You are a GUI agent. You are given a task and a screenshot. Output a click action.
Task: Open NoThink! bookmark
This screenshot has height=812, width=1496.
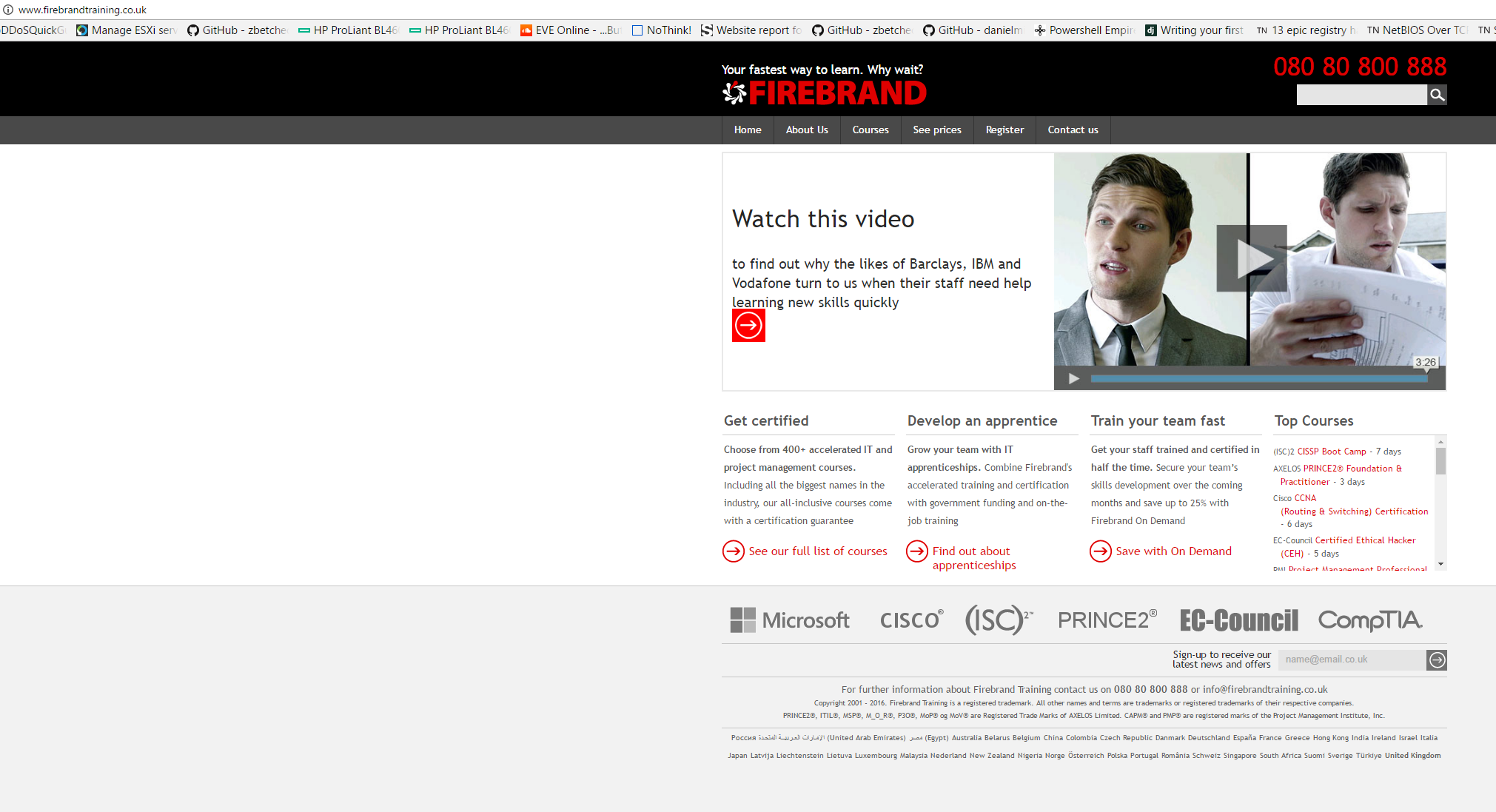662,30
